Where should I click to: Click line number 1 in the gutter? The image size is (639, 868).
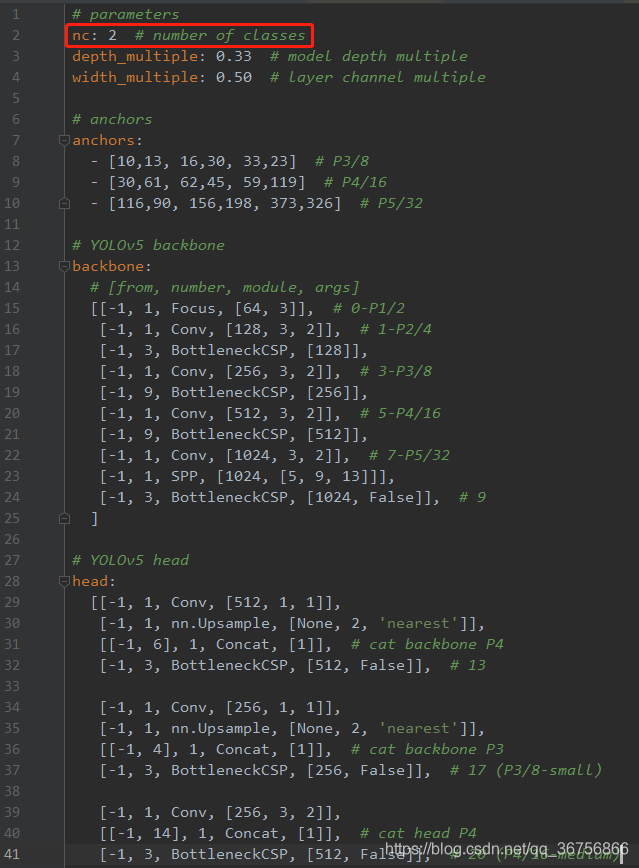tap(16, 15)
